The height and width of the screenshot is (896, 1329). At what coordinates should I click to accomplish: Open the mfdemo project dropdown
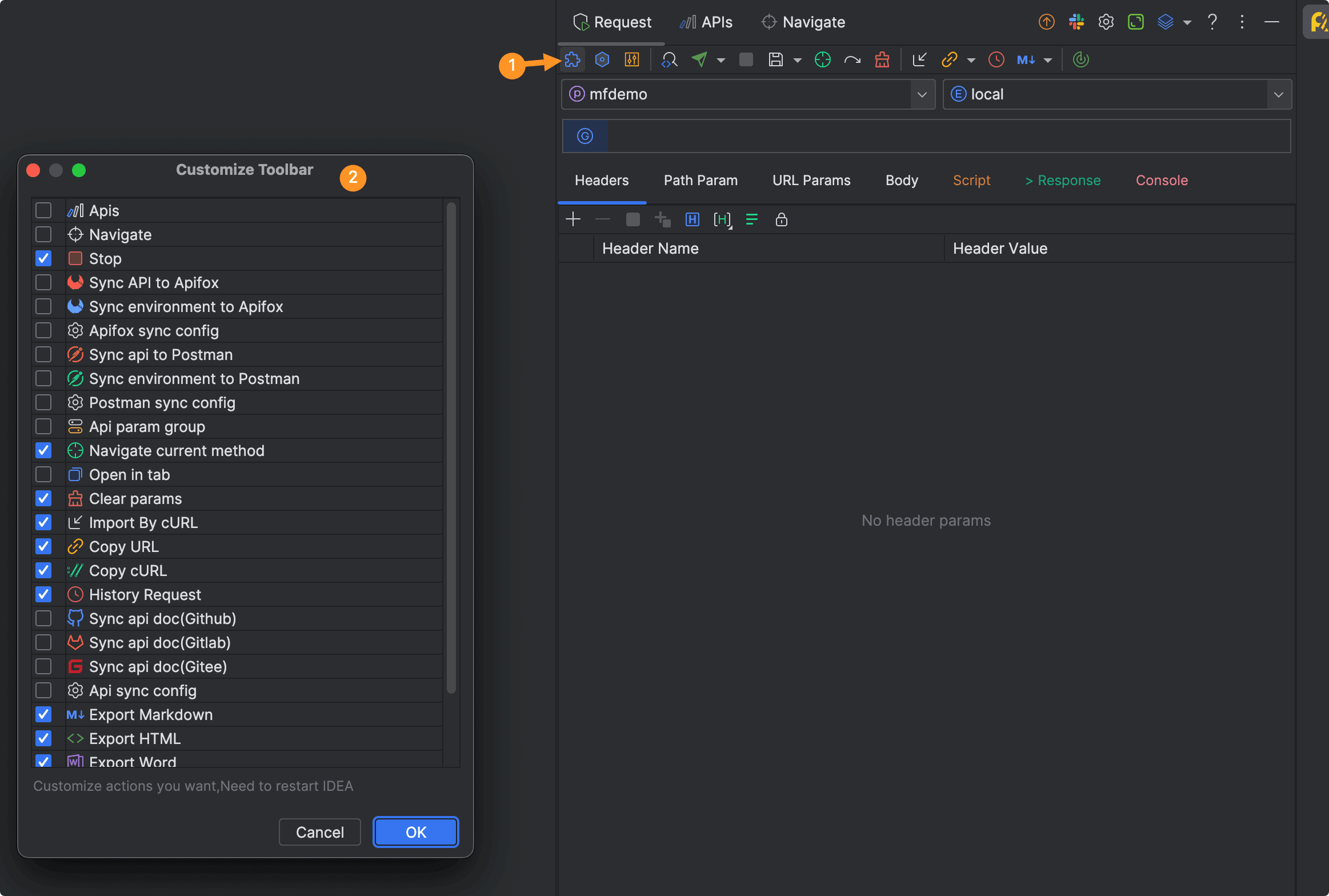(x=921, y=94)
